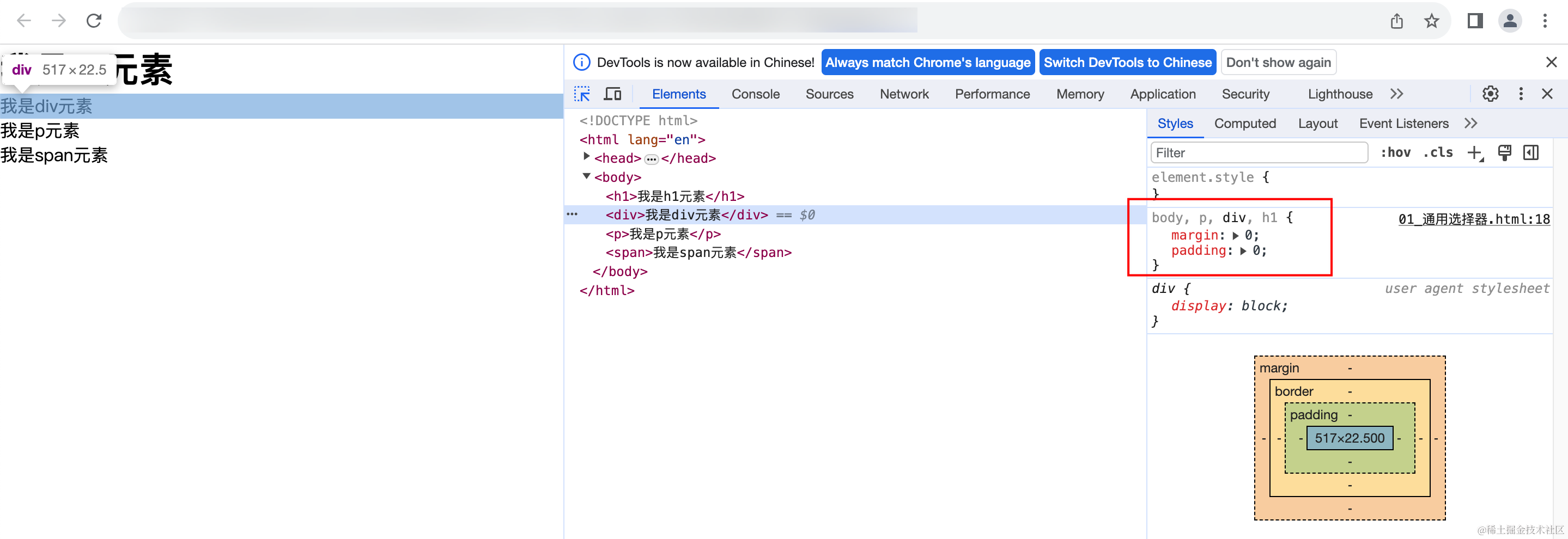The image size is (1568, 539).
Task: Go forward to next page
Action: click(59, 21)
